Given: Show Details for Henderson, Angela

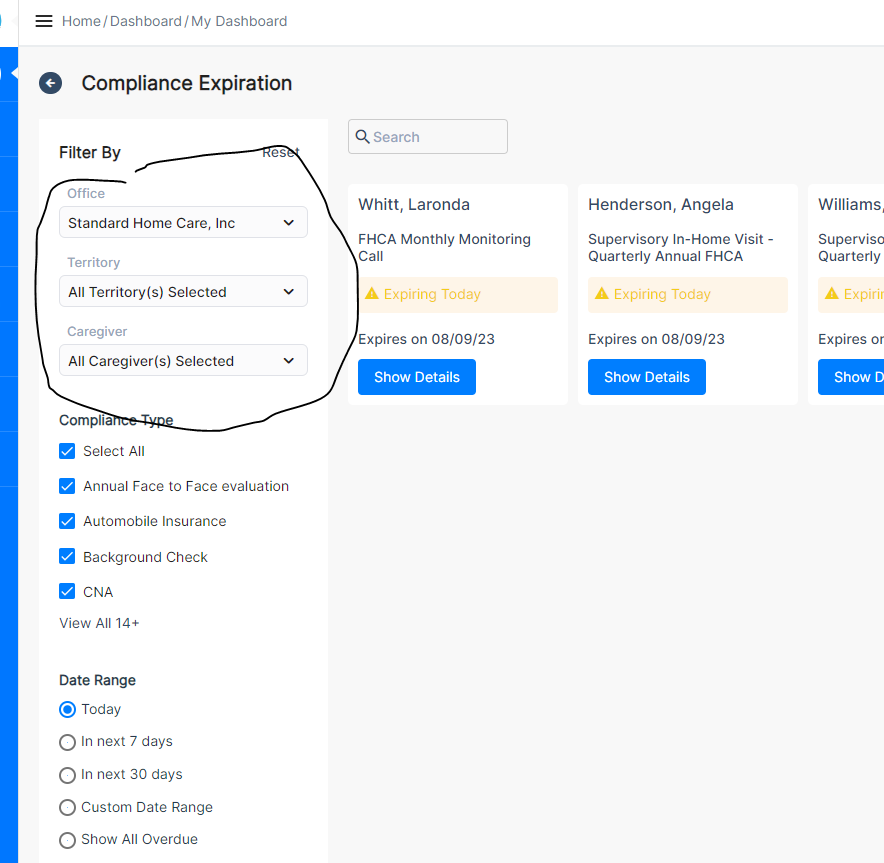Looking at the screenshot, I should click(x=647, y=377).
